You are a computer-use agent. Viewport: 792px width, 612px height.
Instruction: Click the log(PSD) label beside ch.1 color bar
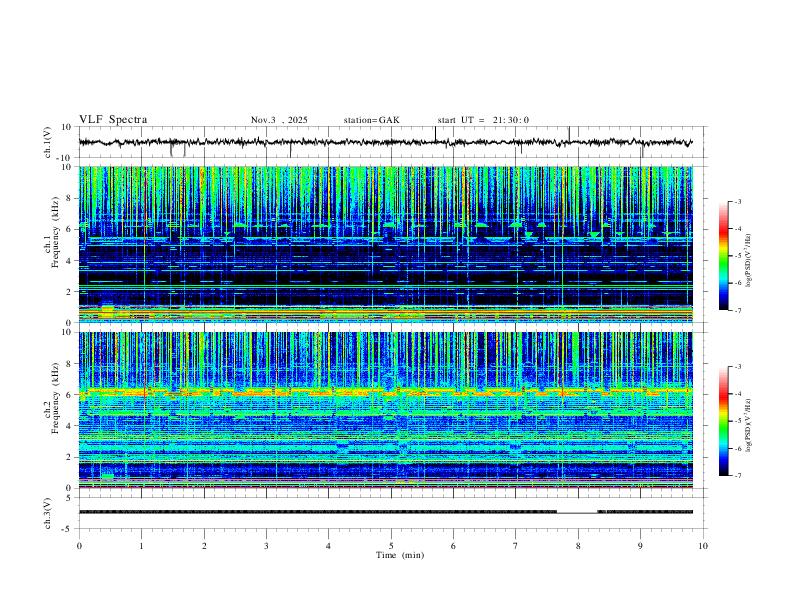point(749,261)
